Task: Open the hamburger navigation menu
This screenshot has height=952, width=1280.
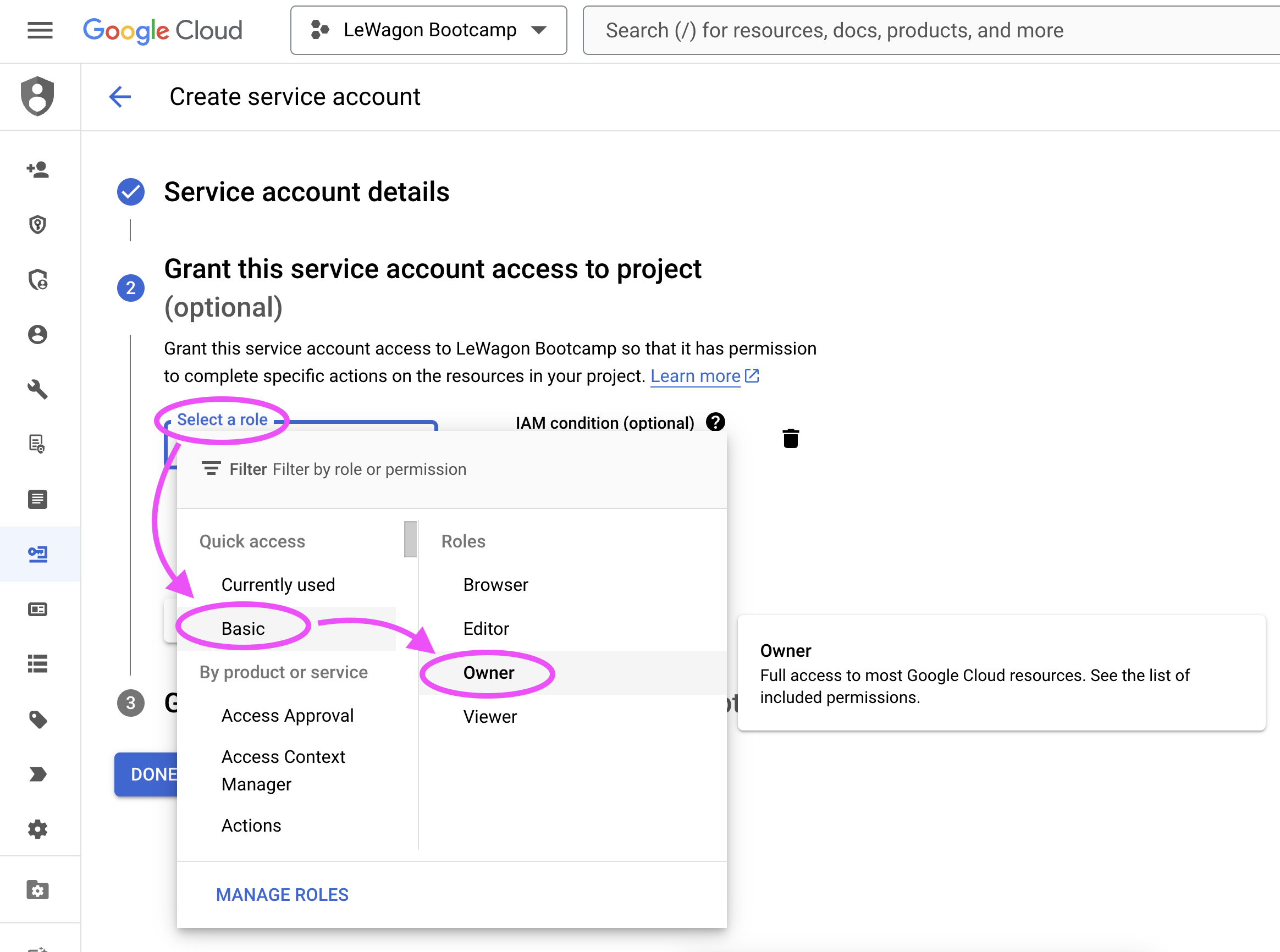Action: [40, 30]
